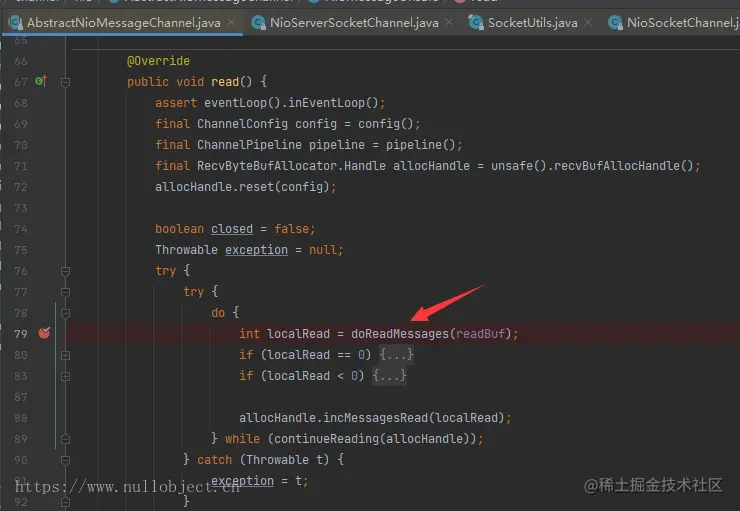Click Throwable in the catch clause
Image resolution: width=740 pixels, height=511 pixels.
278,460
